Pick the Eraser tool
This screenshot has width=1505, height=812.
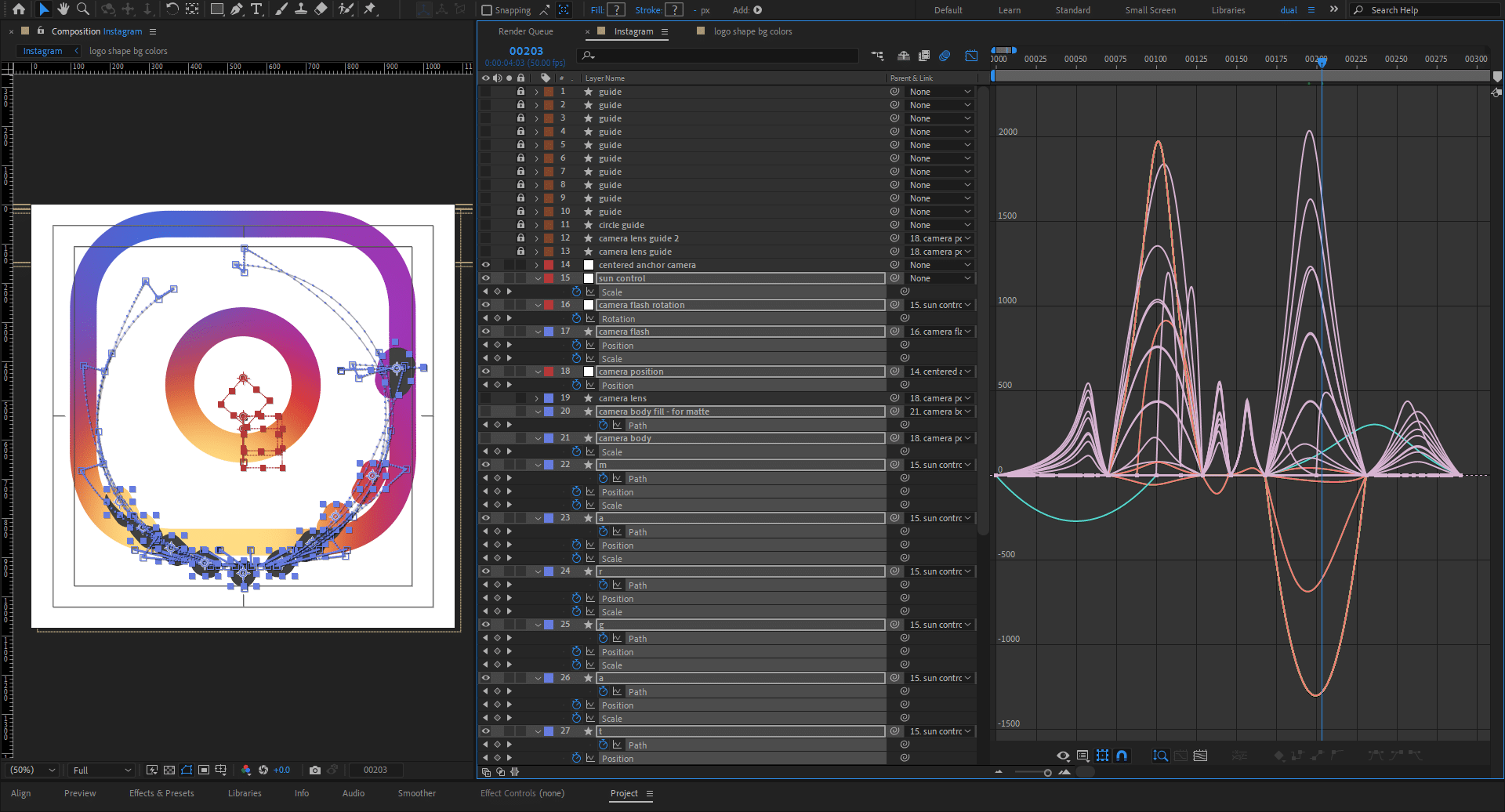click(x=321, y=9)
